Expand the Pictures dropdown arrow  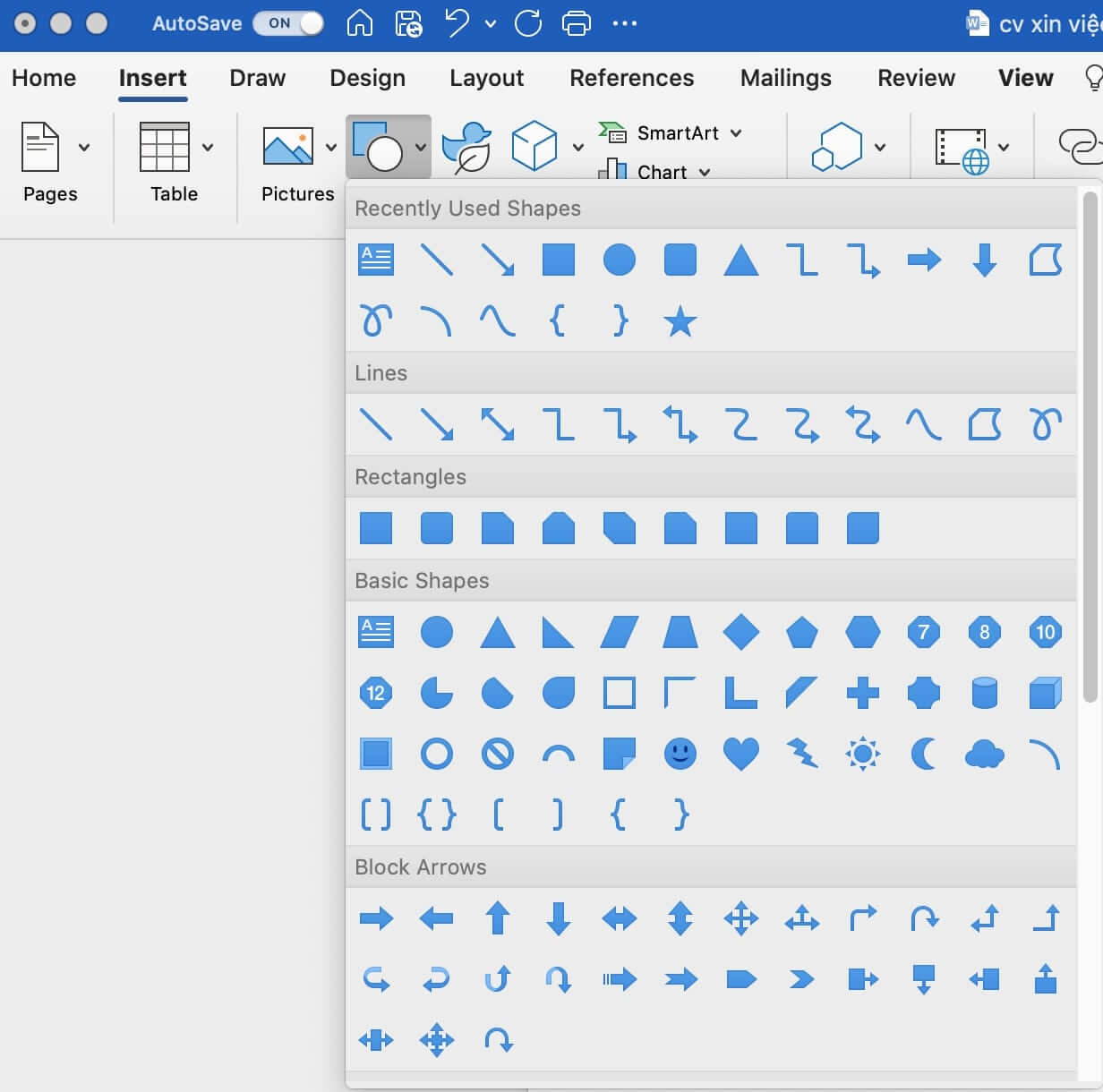pos(330,147)
